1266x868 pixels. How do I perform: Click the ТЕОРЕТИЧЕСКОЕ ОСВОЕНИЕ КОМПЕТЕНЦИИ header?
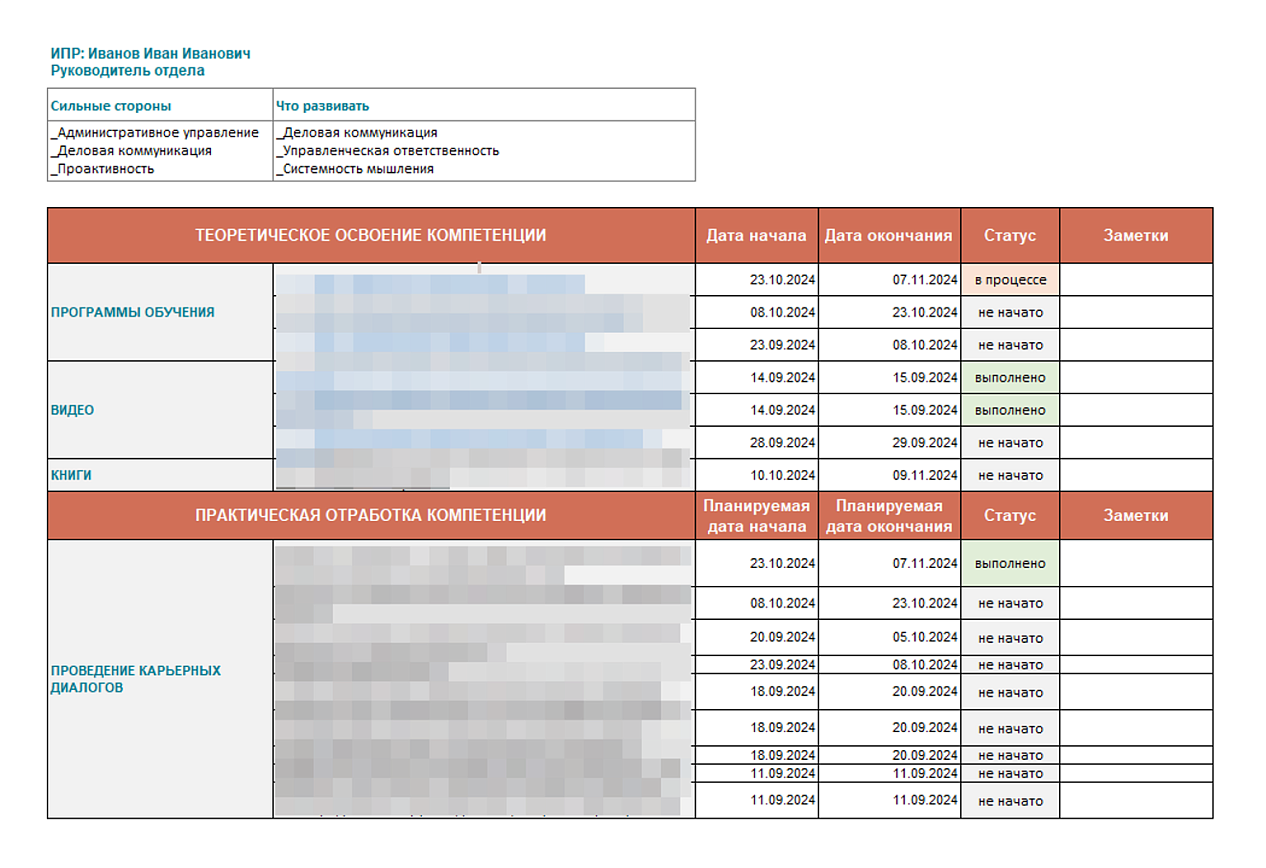coord(371,236)
